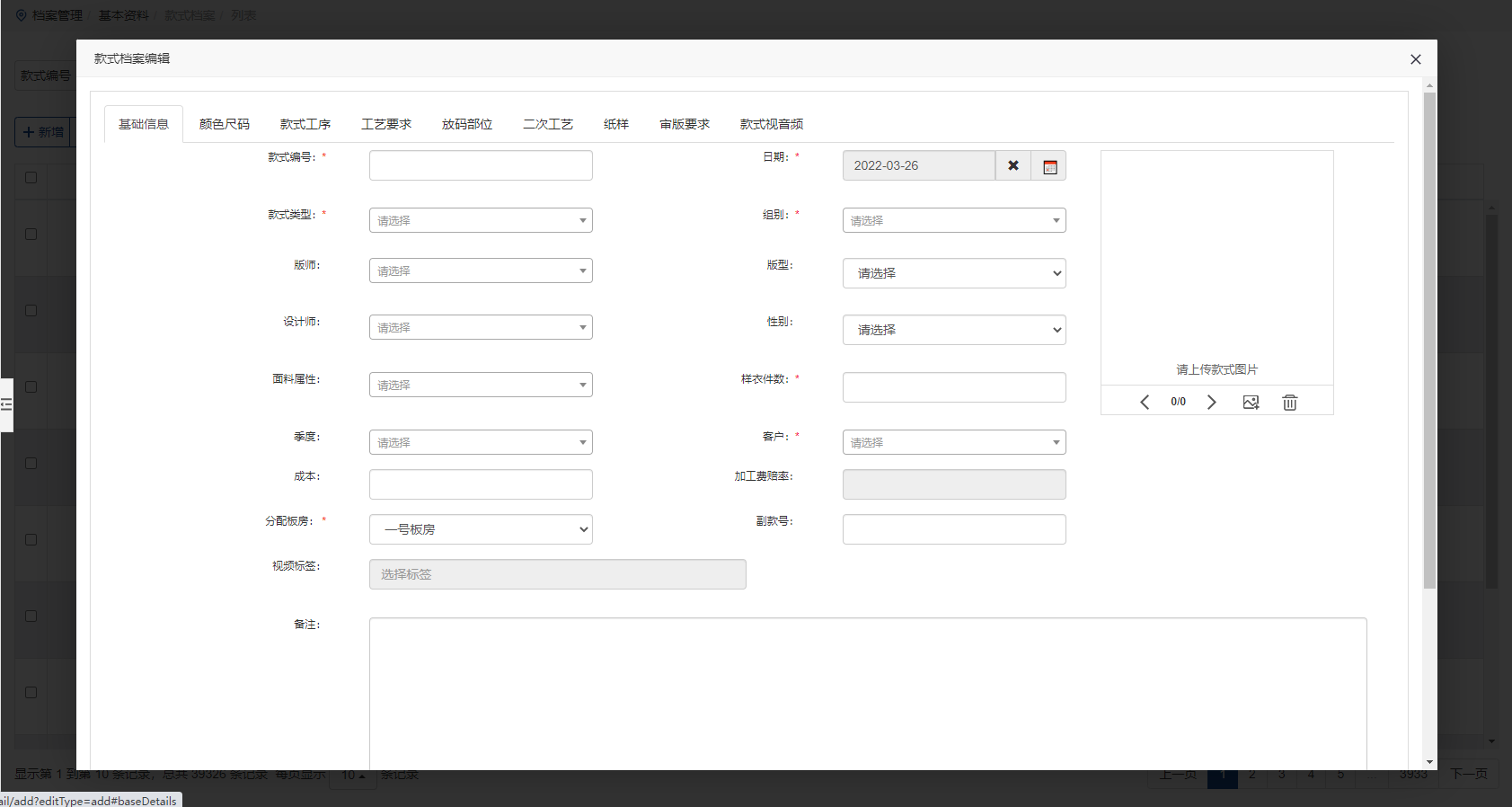Click the 备注 text area

(868, 694)
